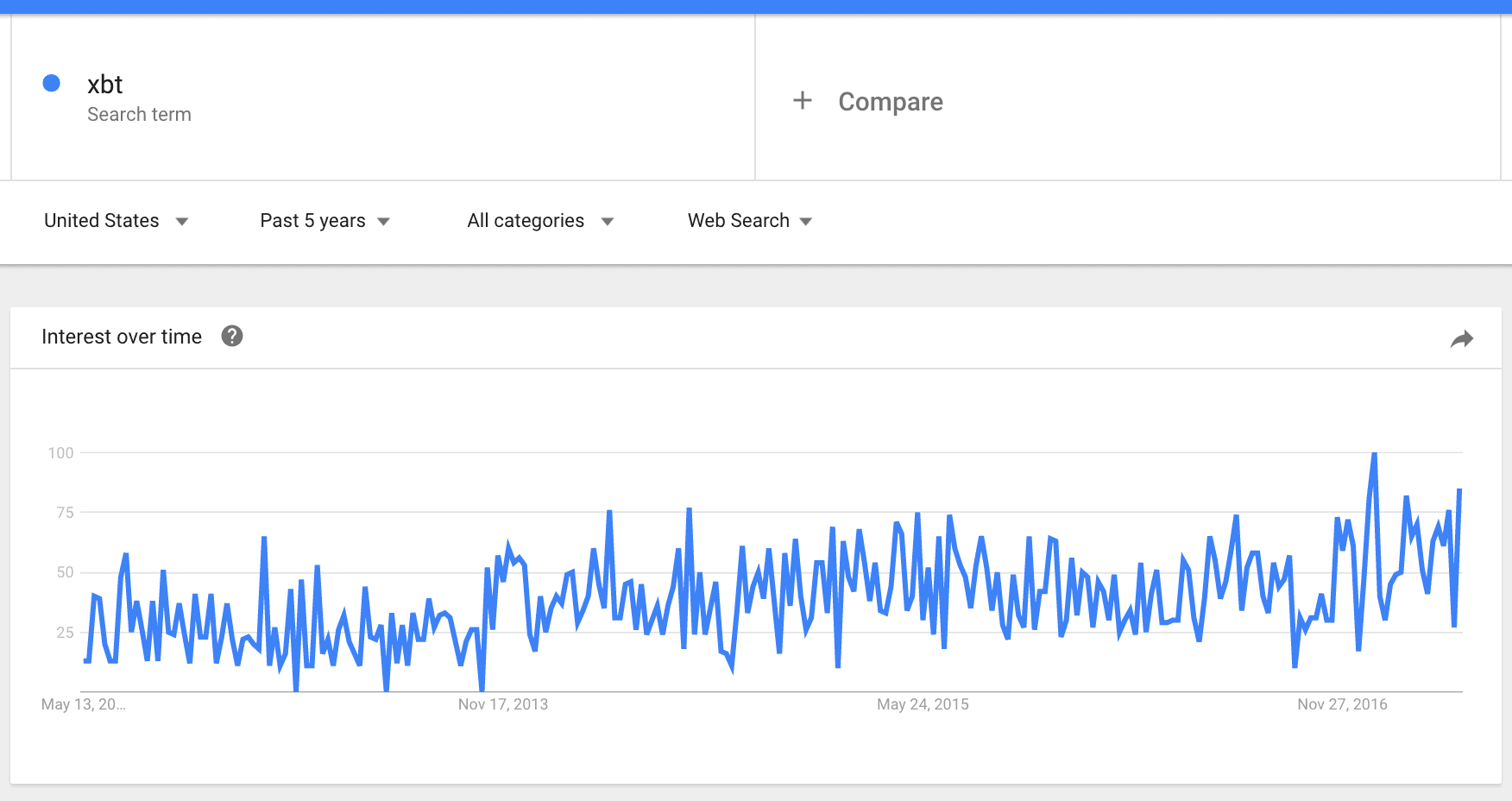Image resolution: width=1512 pixels, height=801 pixels.
Task: Open the Interest over time help icon
Action: (232, 336)
